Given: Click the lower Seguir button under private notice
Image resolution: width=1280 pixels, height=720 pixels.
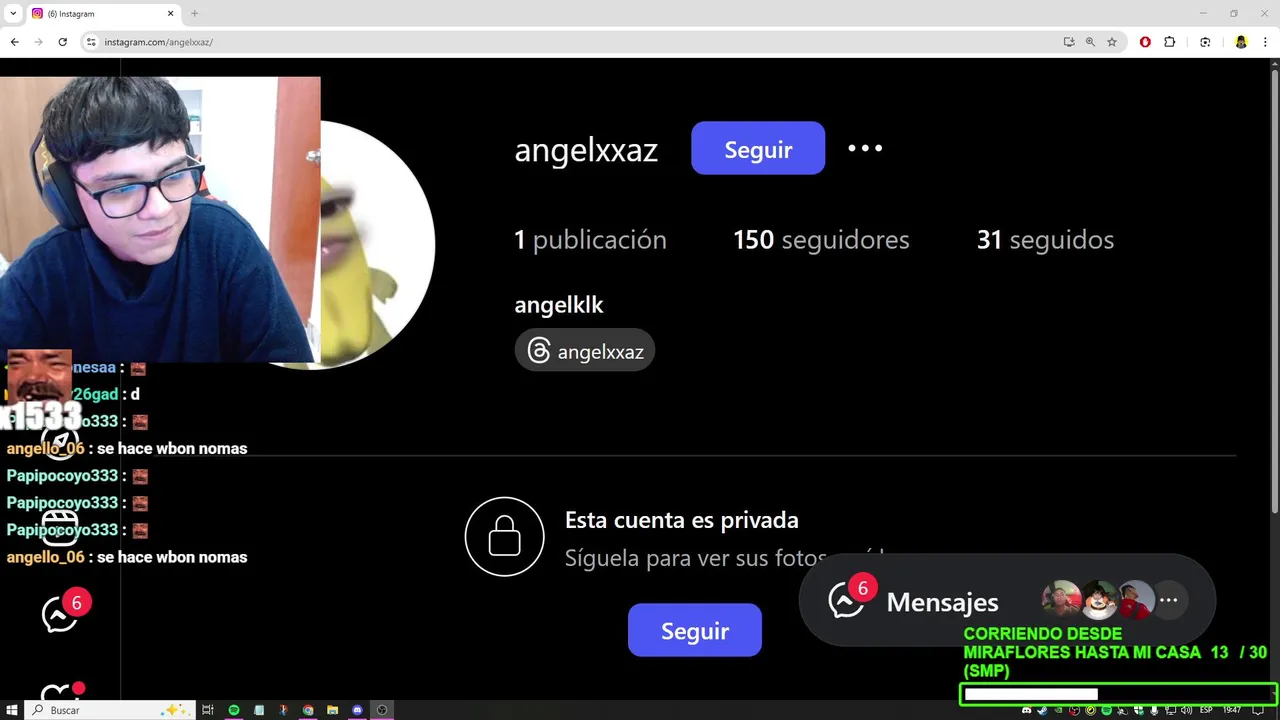Looking at the screenshot, I should tap(695, 631).
